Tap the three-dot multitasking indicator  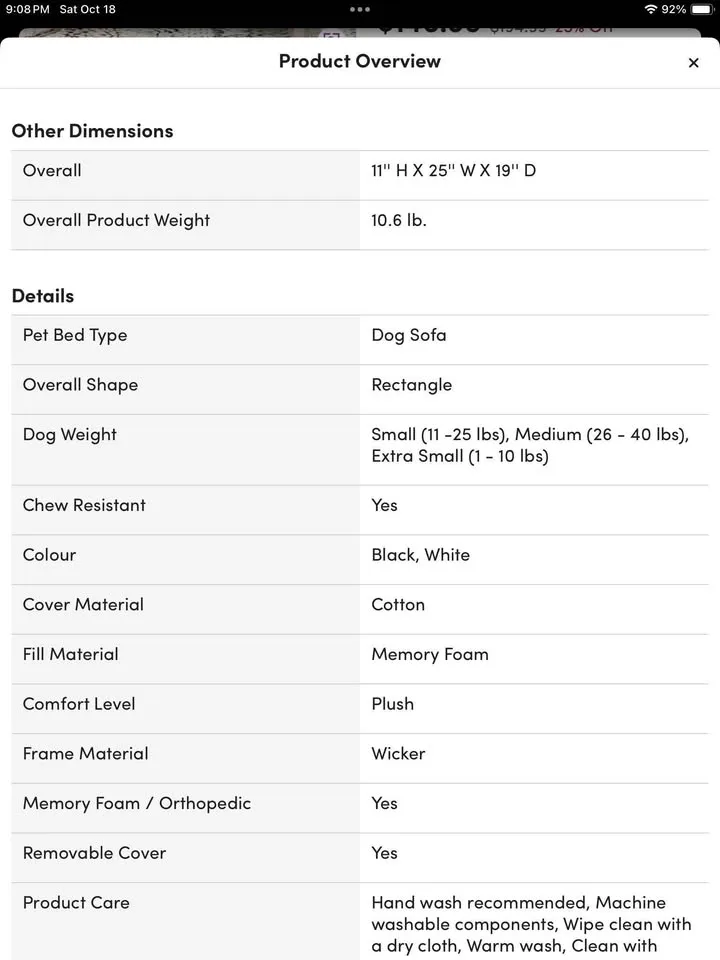point(359,9)
